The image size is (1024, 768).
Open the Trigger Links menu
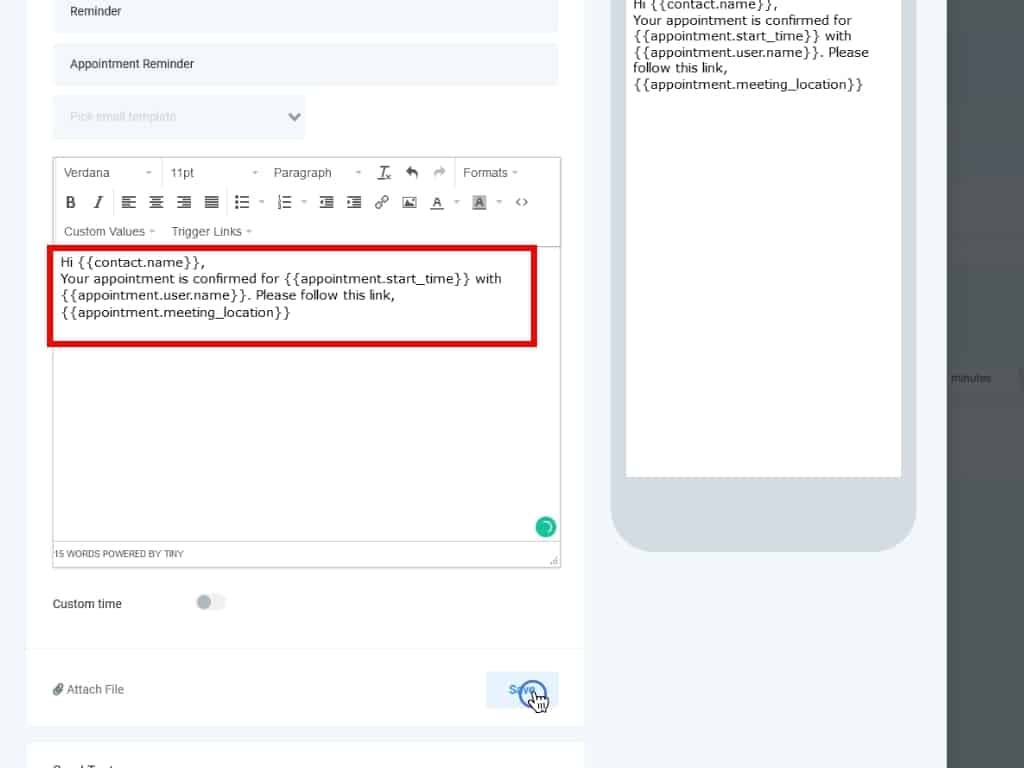[x=211, y=231]
